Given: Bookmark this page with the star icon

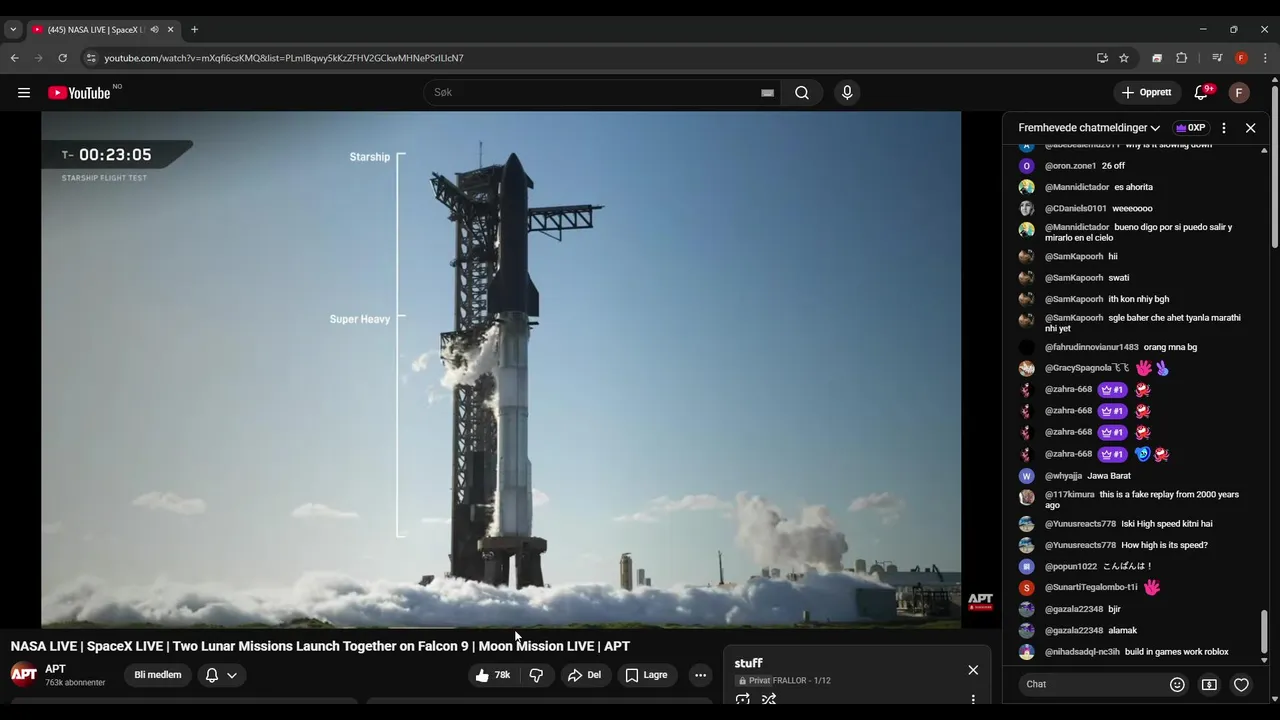Looking at the screenshot, I should click(1124, 58).
